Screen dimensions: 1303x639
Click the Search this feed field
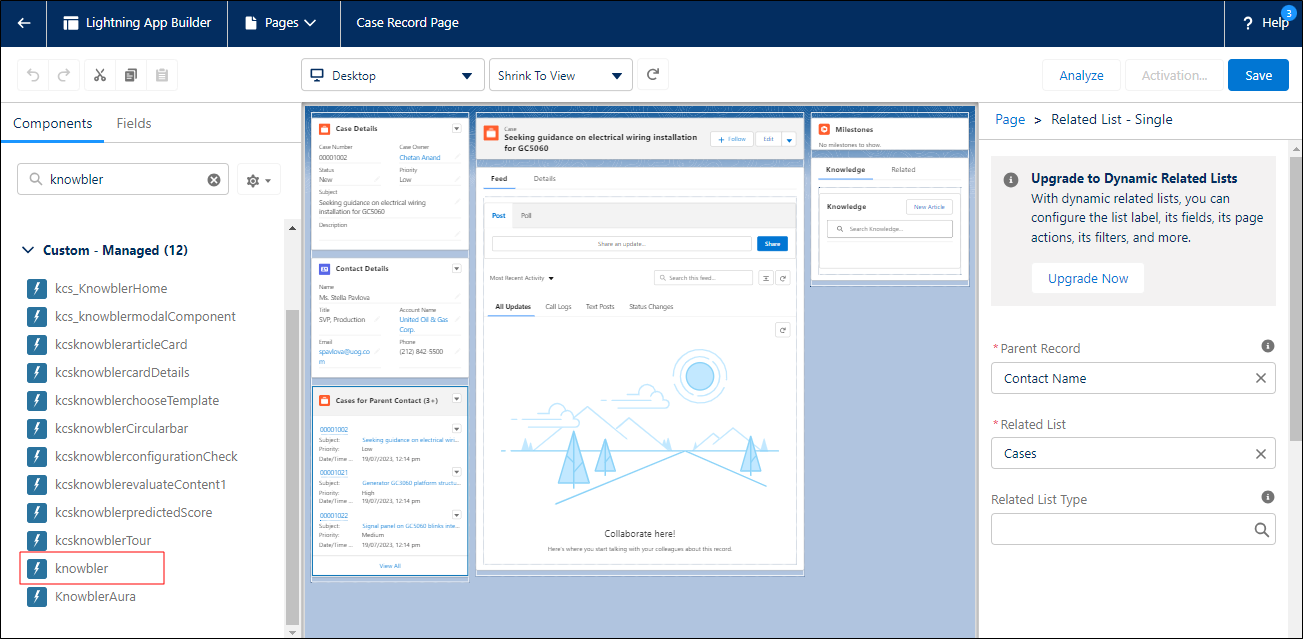[703, 278]
